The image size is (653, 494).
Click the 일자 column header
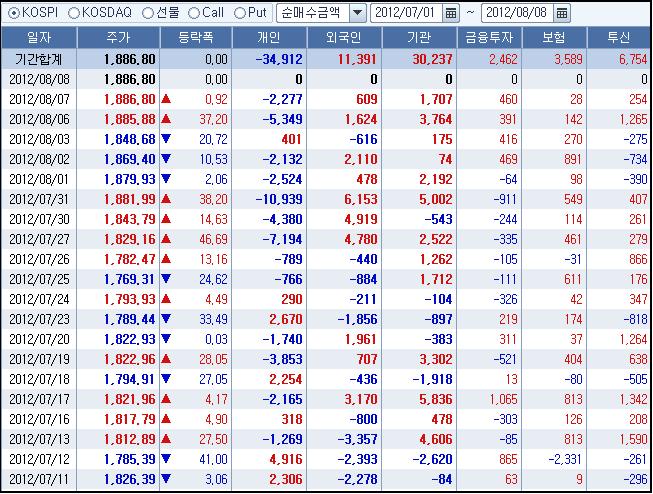coord(39,38)
